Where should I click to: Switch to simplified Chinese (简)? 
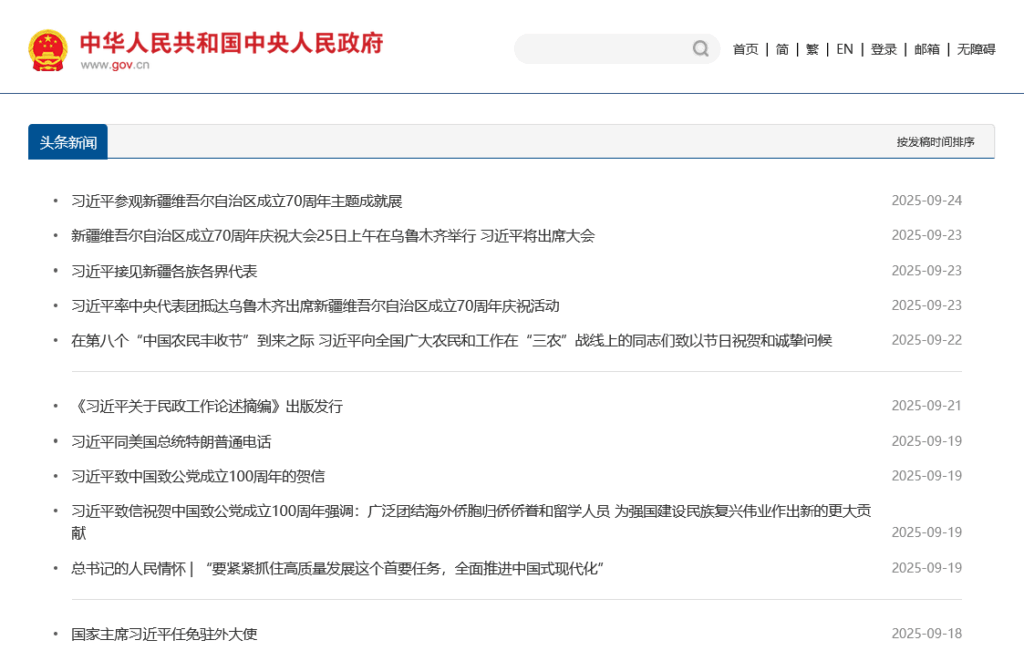pos(782,49)
